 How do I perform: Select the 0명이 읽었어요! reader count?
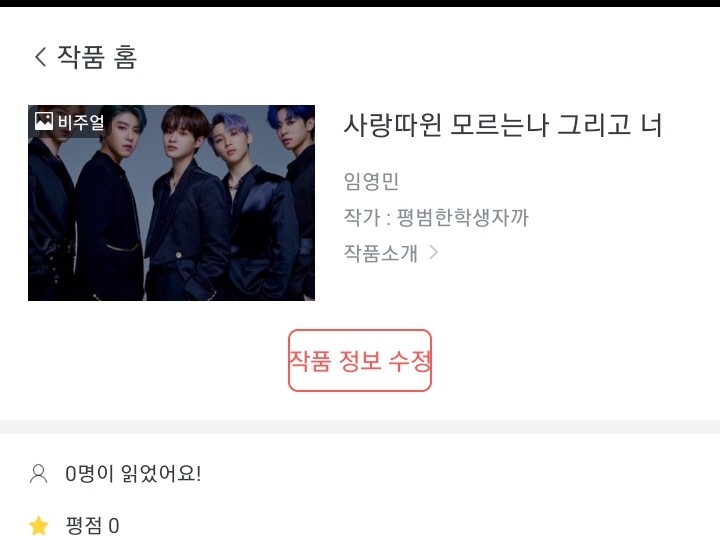[x=133, y=473]
